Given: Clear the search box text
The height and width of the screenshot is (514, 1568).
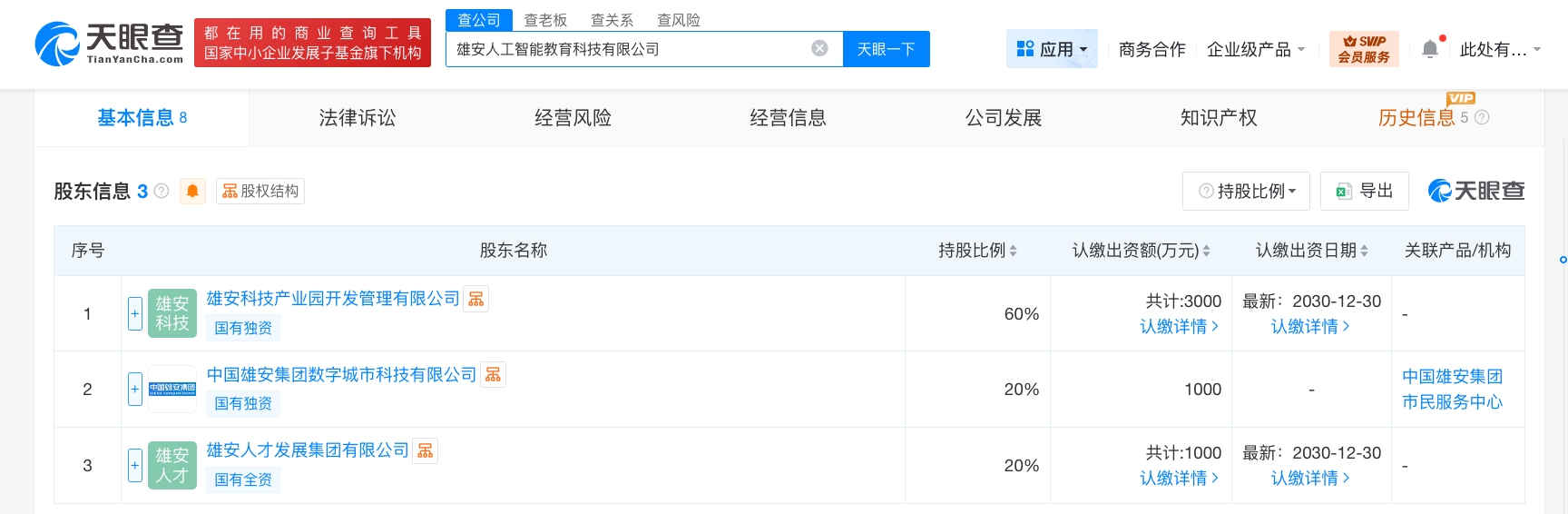Looking at the screenshot, I should pos(819,49).
